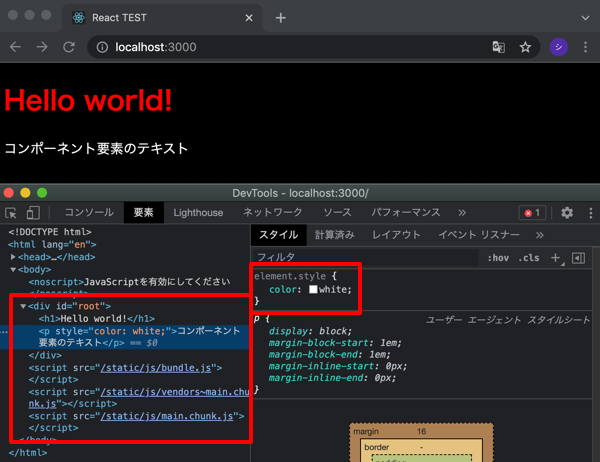This screenshot has height=462, width=600.
Task: Open /static/js/main.chunk.js link
Action: click(167, 416)
